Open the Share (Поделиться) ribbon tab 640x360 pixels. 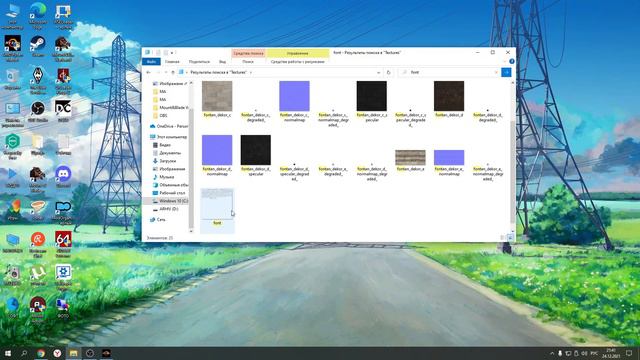199,62
